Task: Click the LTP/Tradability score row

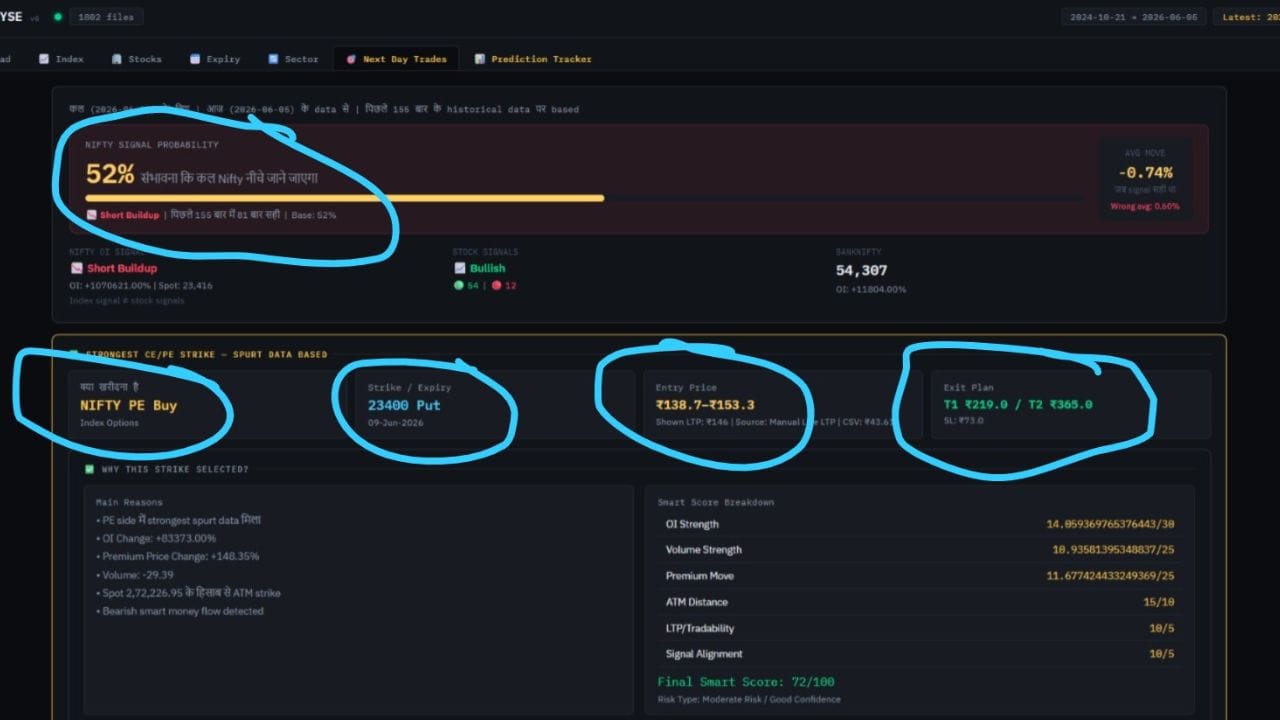Action: coord(920,628)
